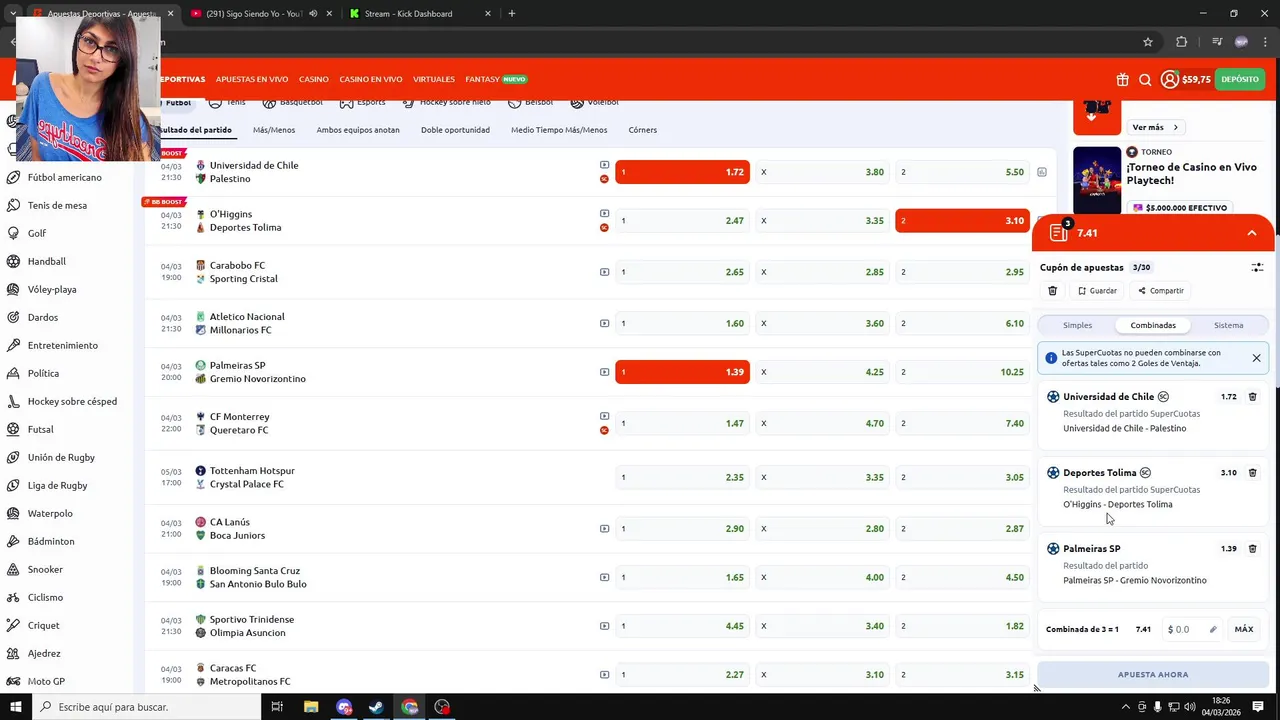Remove Universidad de Chile bet from coupon

click(1252, 397)
